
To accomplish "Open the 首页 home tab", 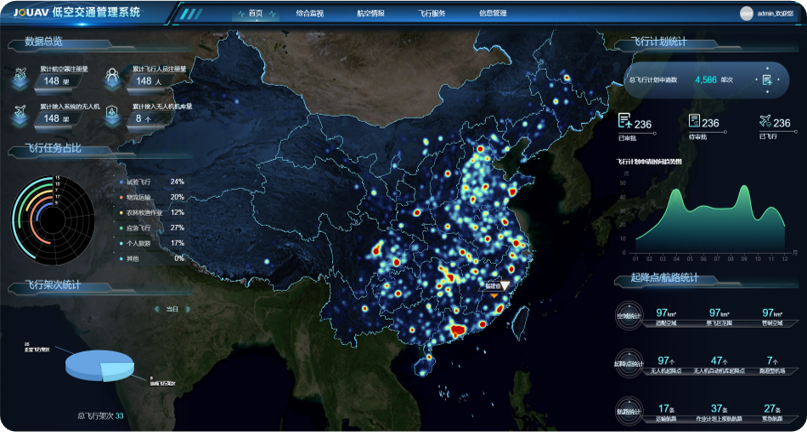I will (255, 14).
